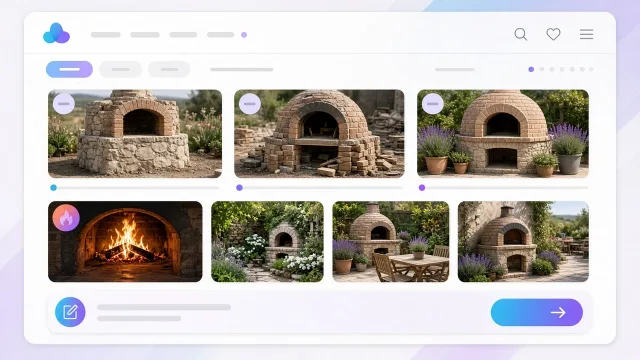This screenshot has height=360, width=640.
Task: Click the minus badge on the stone oven image
Action: click(64, 104)
